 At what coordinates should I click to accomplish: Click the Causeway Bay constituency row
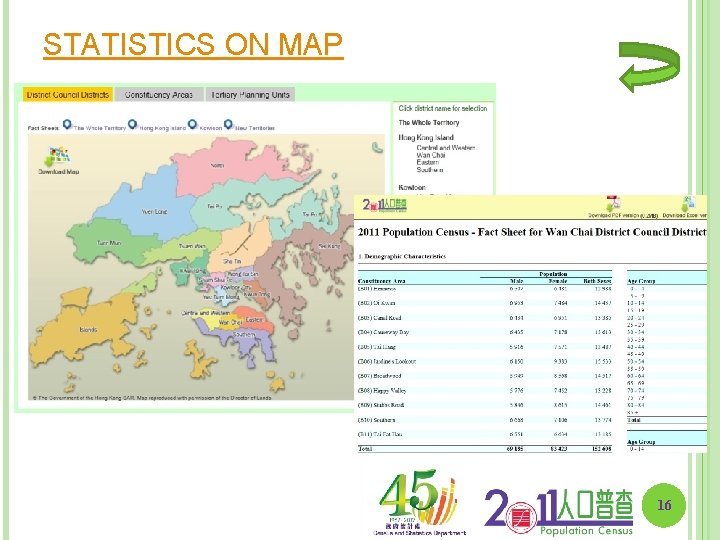pos(484,332)
